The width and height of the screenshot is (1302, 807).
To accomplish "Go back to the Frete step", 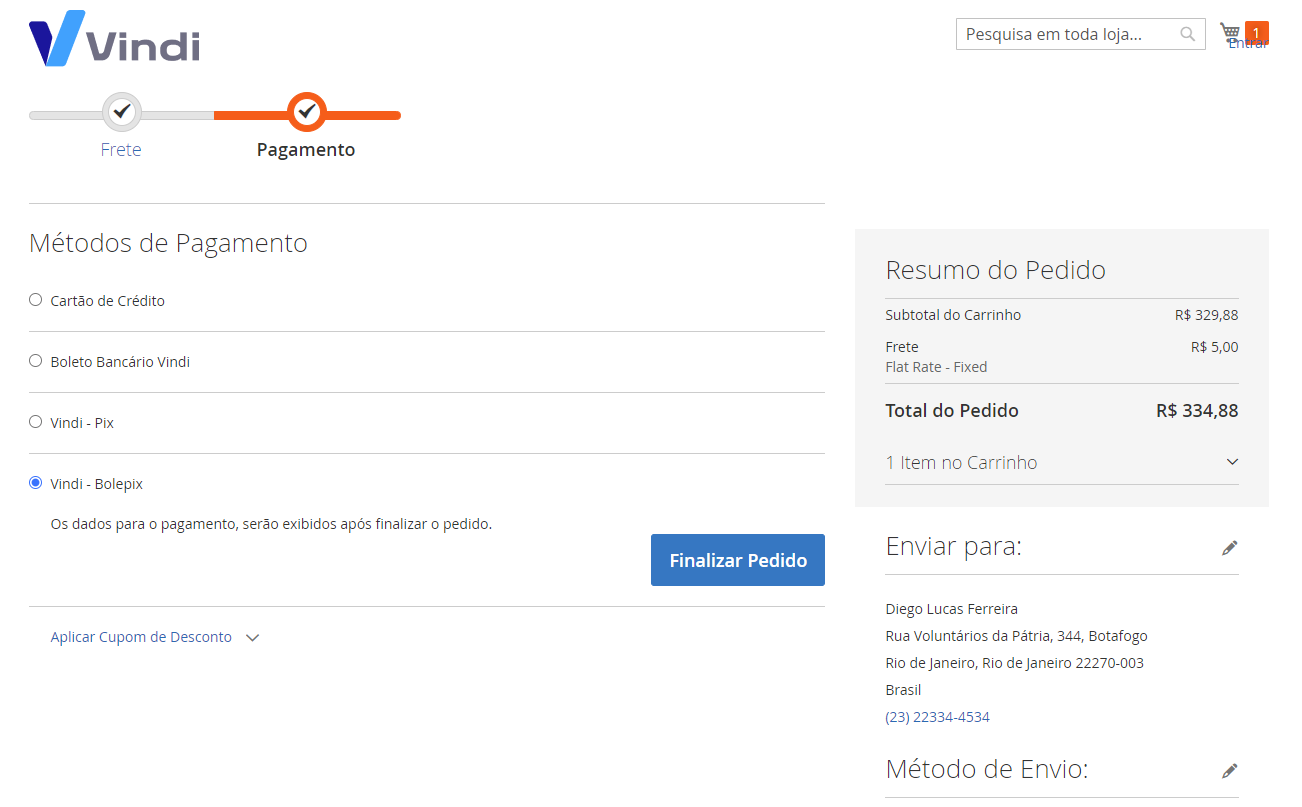I will pos(121,150).
